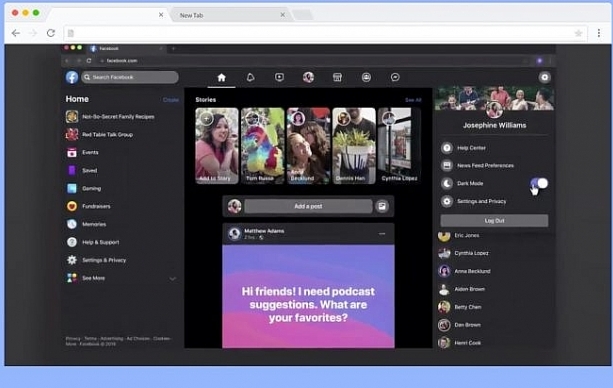The image size is (613, 388).
Task: Click See All stories link
Action: [413, 100]
